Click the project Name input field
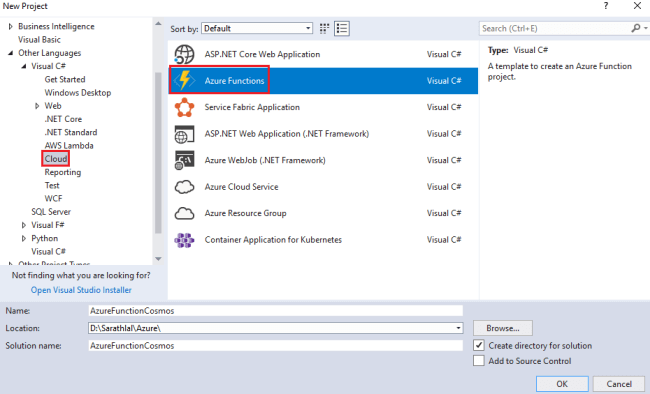This screenshot has height=394, width=650. click(x=275, y=311)
